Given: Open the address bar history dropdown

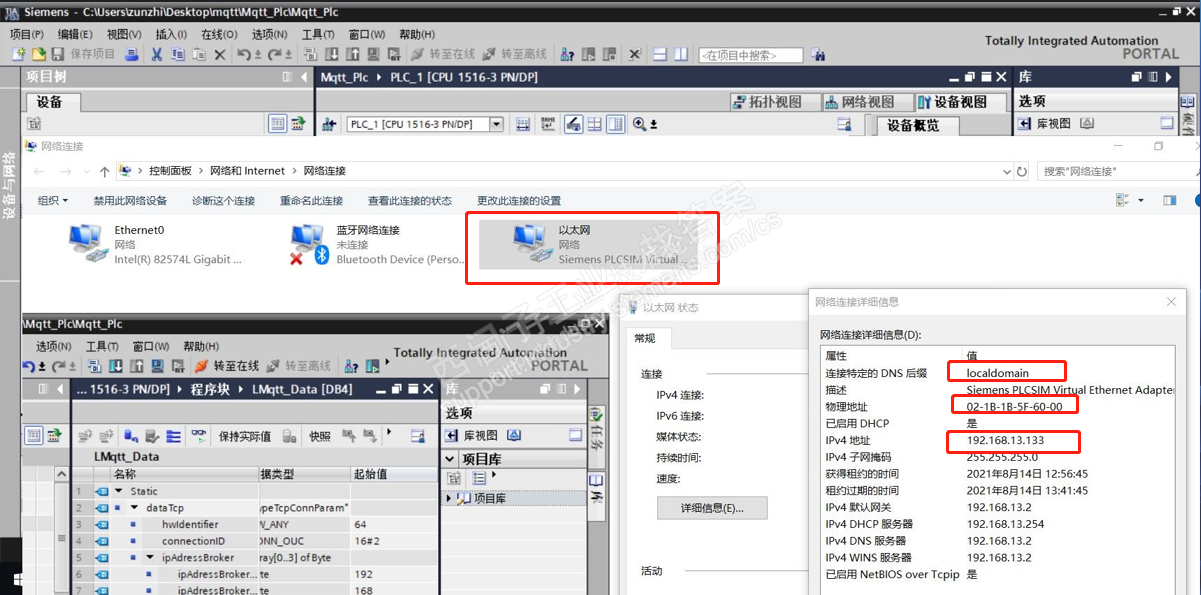Looking at the screenshot, I should click(x=1006, y=171).
